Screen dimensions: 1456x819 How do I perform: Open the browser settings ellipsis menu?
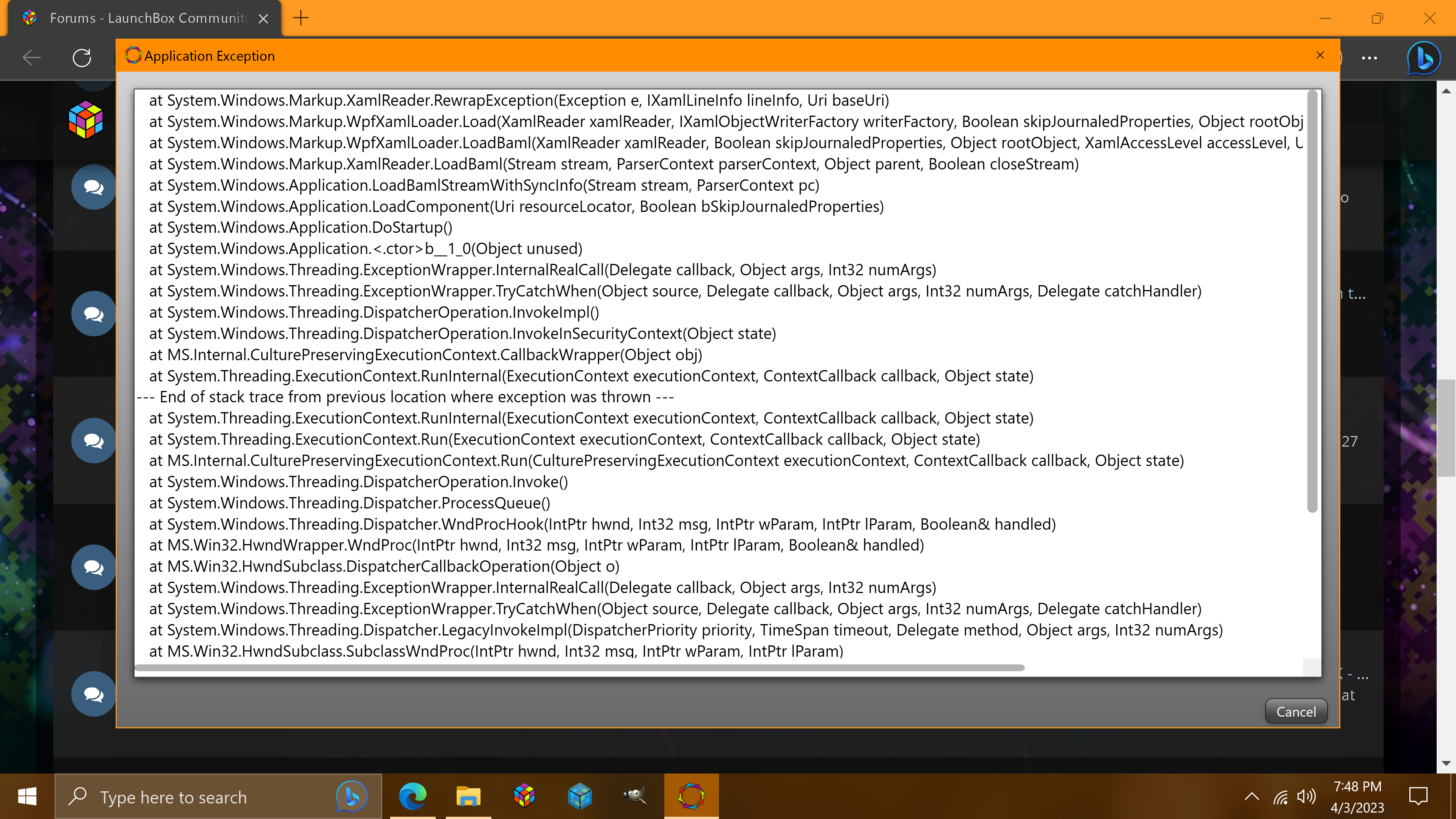1369,58
